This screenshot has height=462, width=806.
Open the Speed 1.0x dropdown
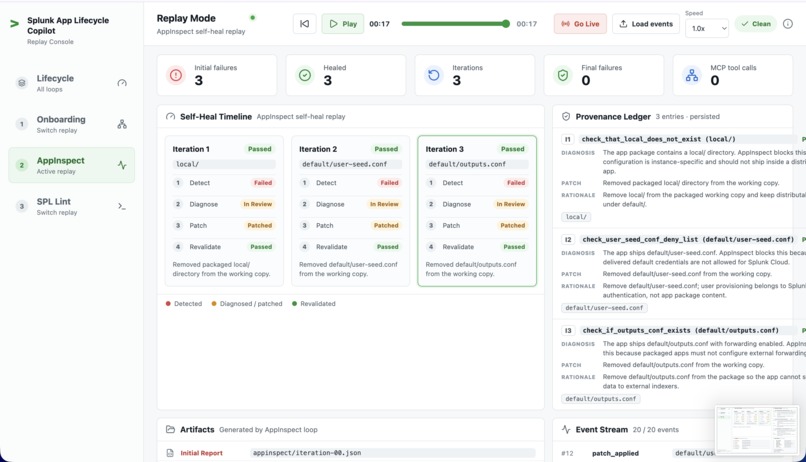tap(707, 28)
